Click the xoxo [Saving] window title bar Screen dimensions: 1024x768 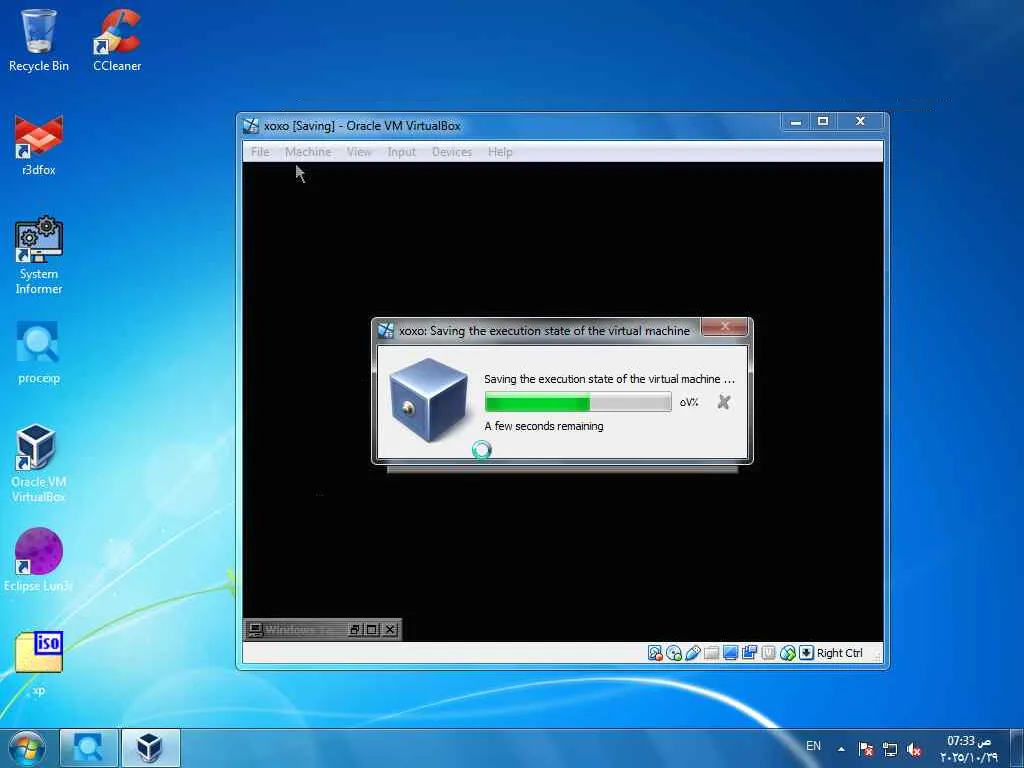point(509,125)
